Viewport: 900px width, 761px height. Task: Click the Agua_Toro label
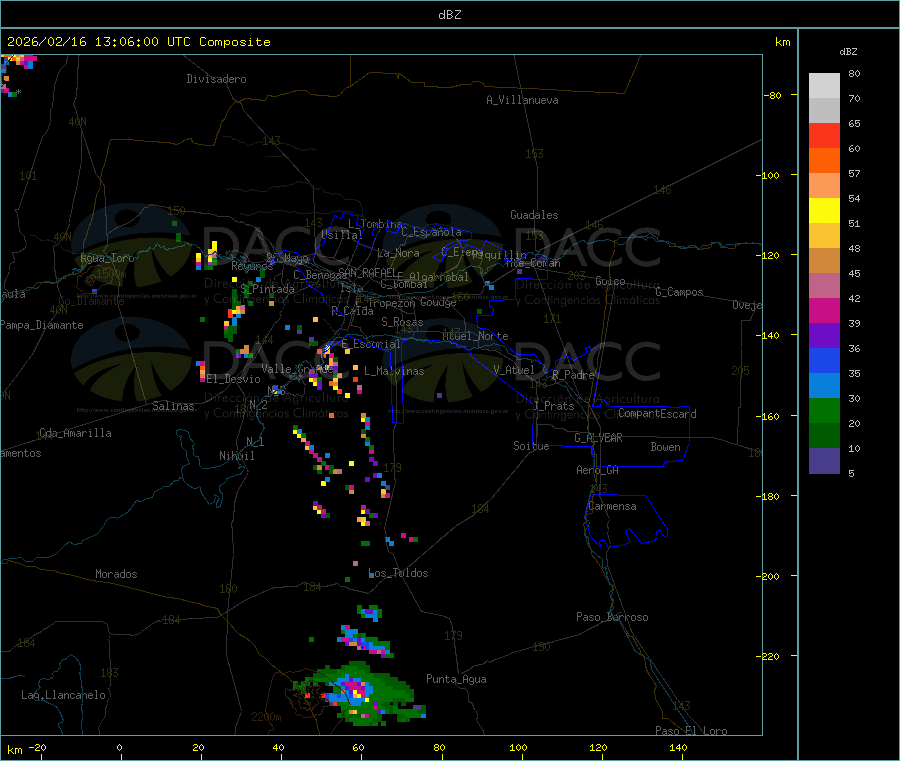[x=107, y=258]
